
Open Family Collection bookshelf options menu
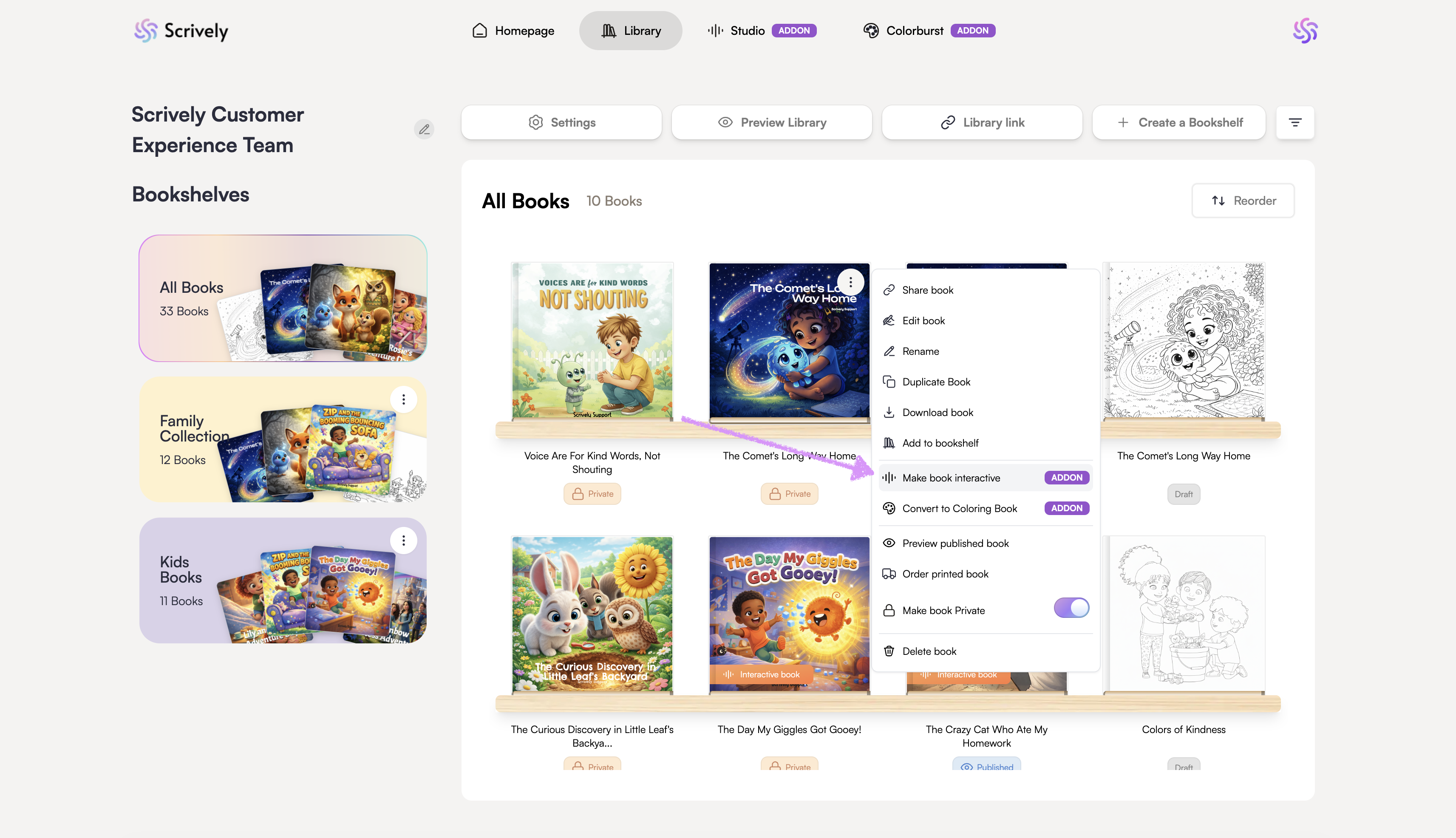click(403, 399)
